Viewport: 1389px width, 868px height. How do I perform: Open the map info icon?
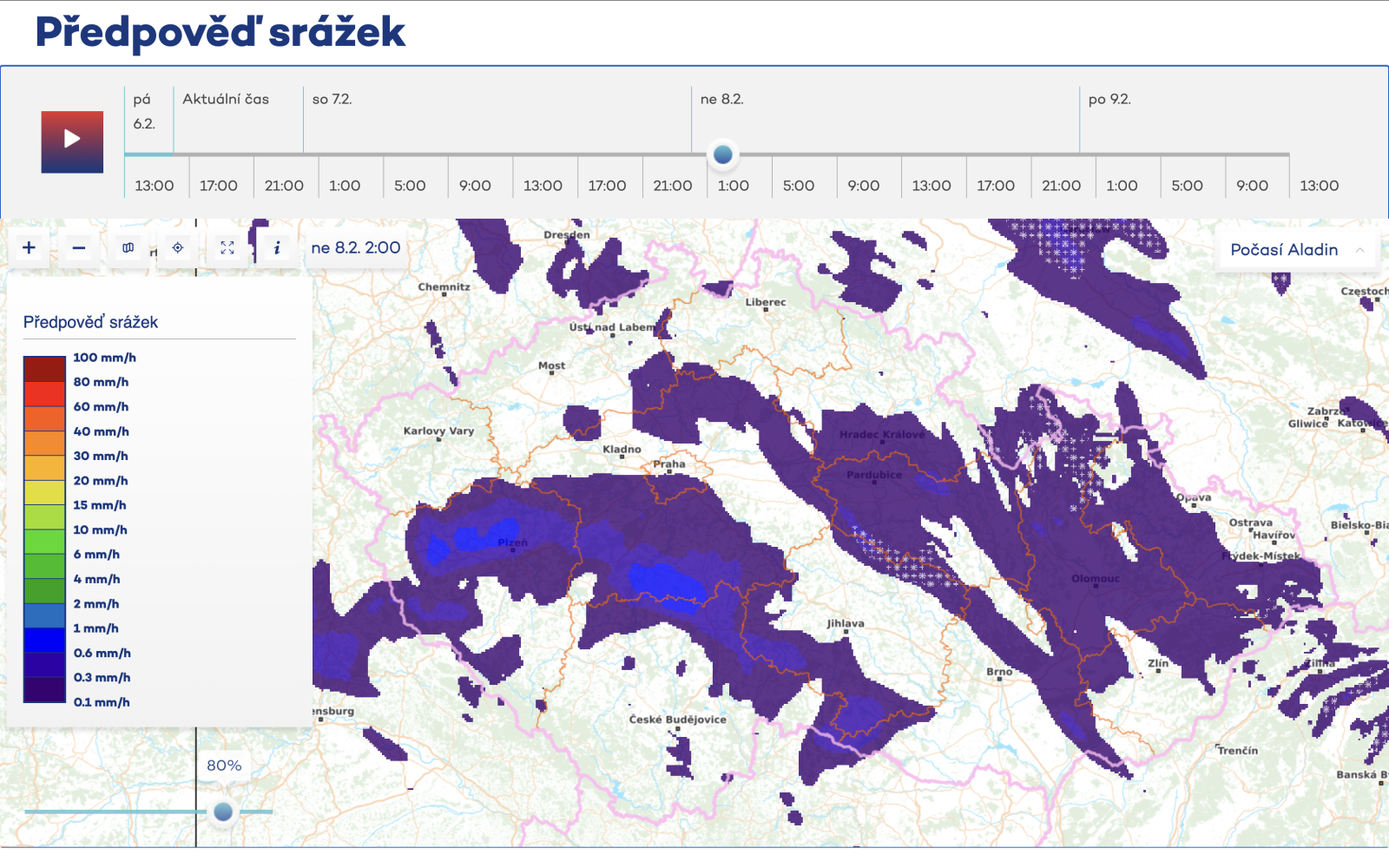pos(277,248)
